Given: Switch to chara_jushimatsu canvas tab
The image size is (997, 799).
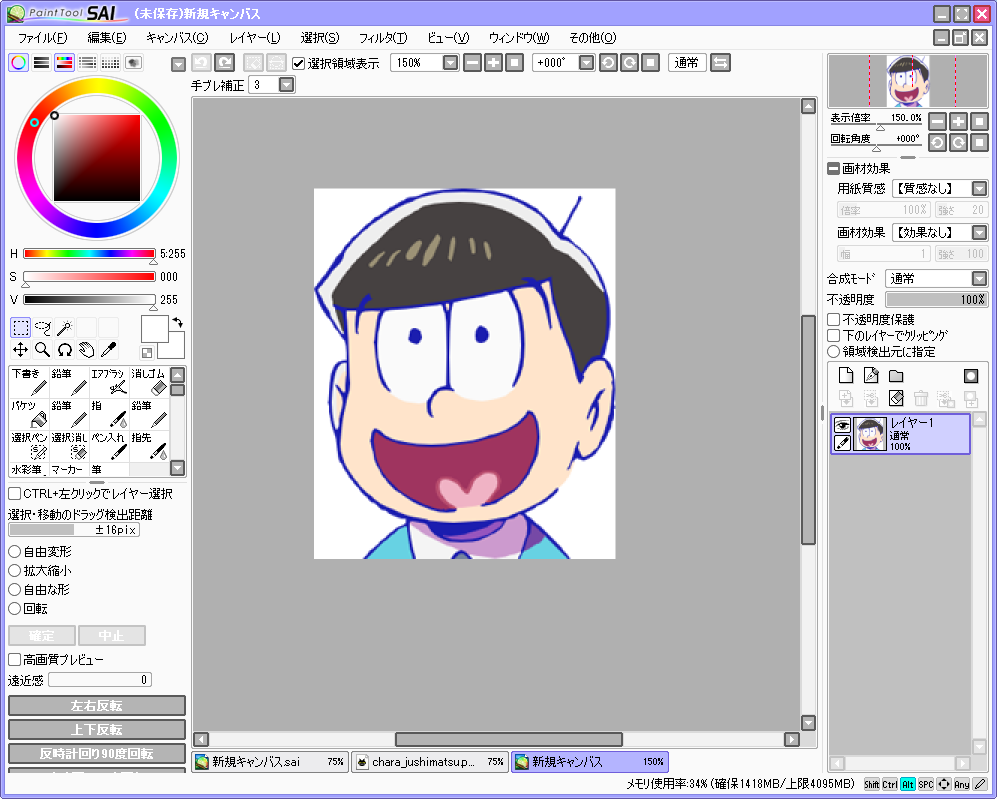Looking at the screenshot, I should tap(430, 761).
